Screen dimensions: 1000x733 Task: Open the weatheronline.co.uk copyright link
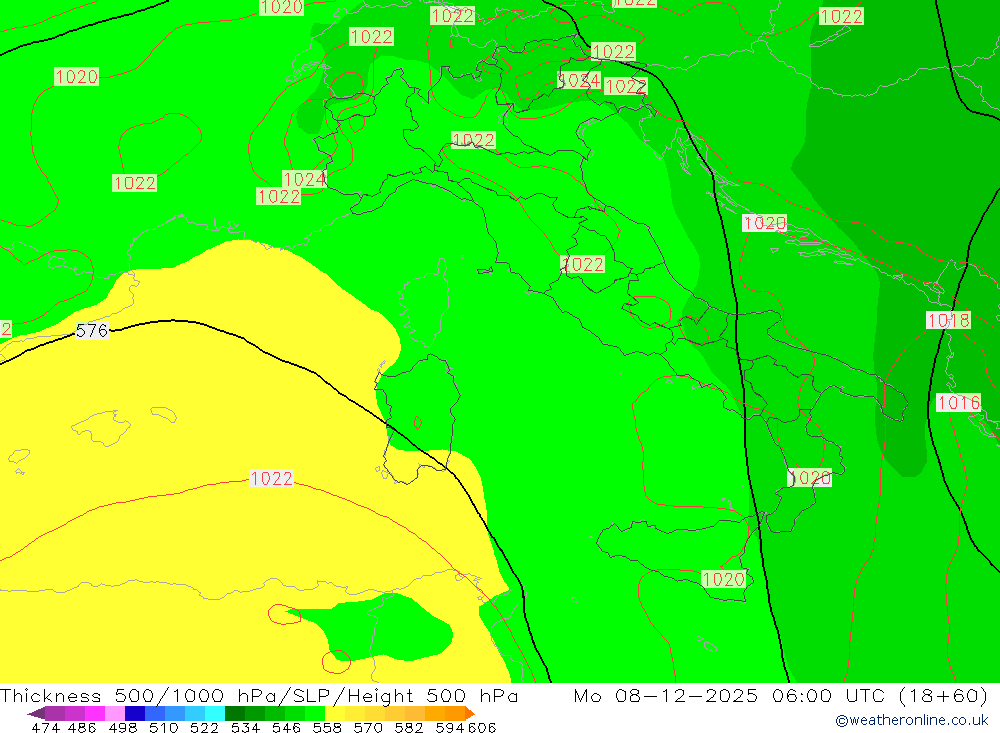click(x=911, y=720)
